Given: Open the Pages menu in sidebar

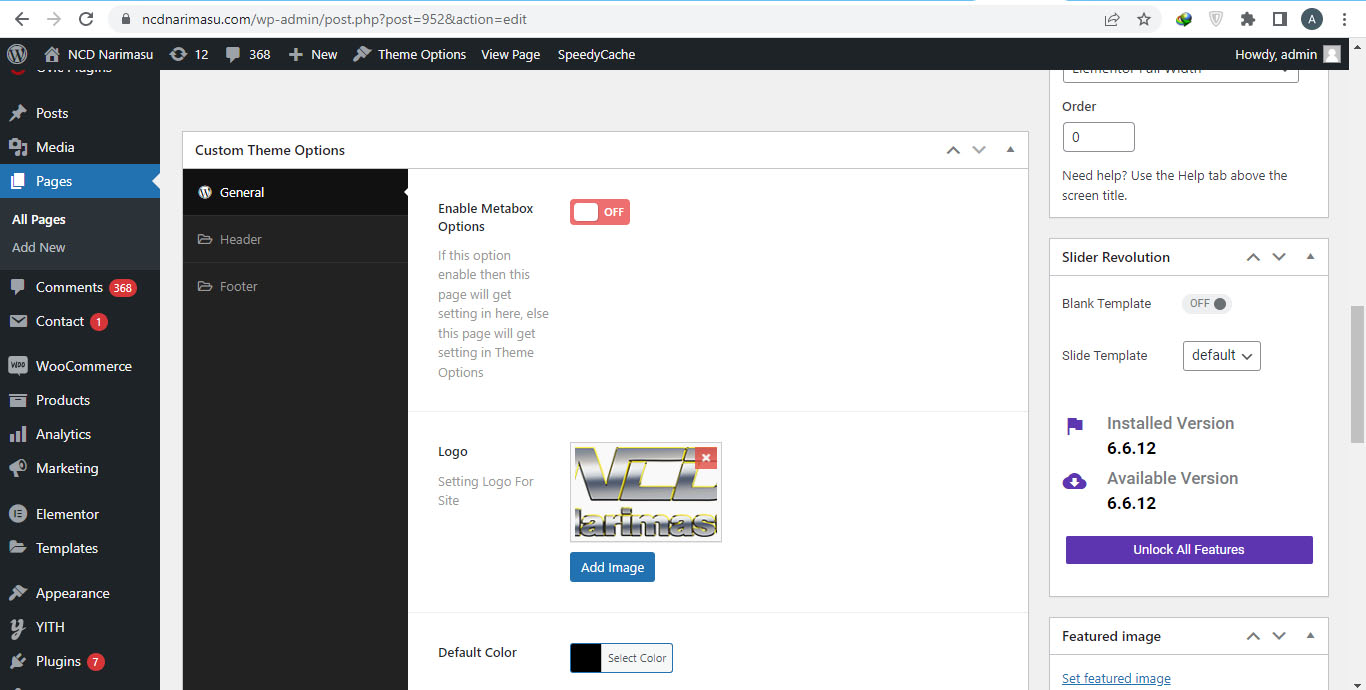Looking at the screenshot, I should tap(80, 181).
